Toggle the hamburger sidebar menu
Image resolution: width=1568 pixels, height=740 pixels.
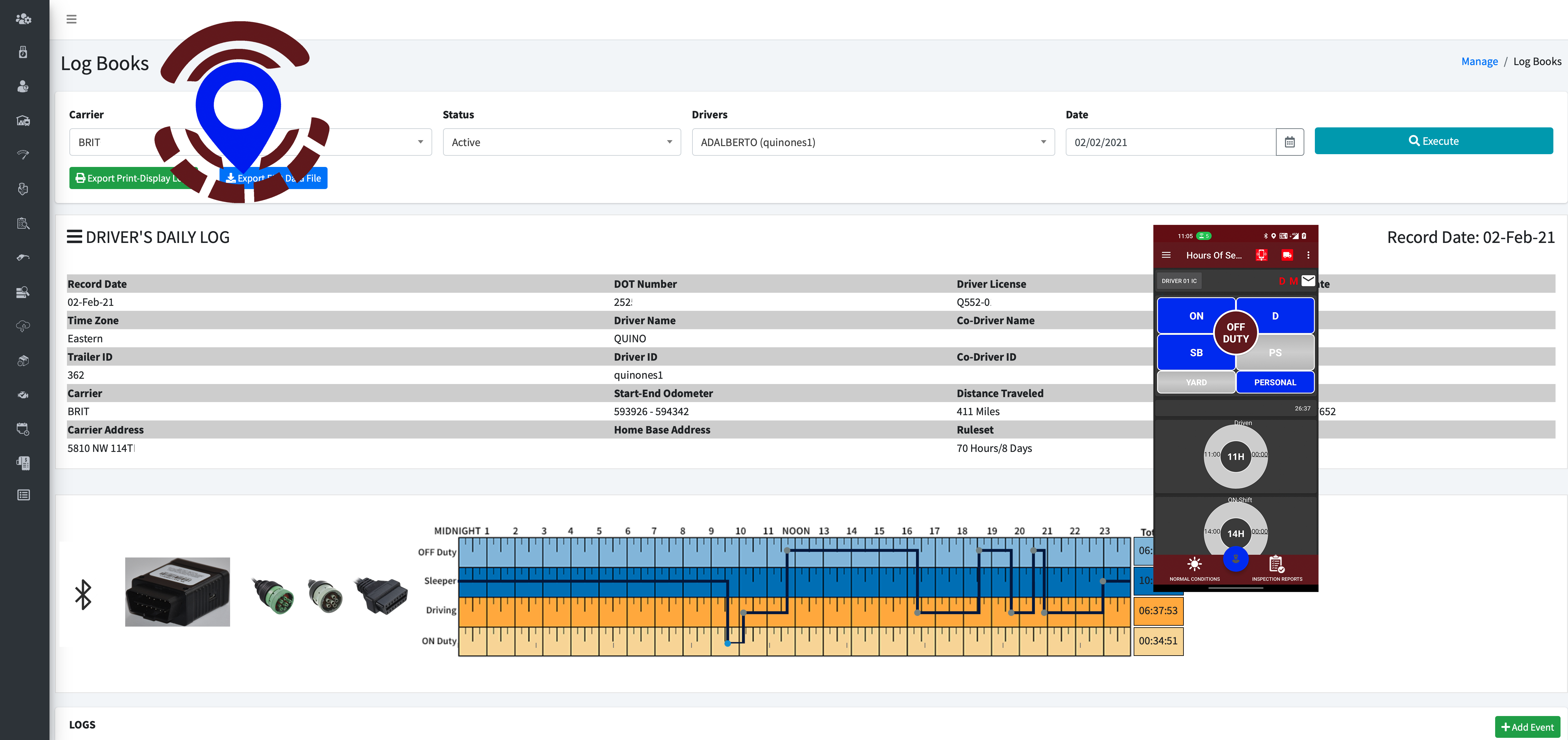[71, 19]
